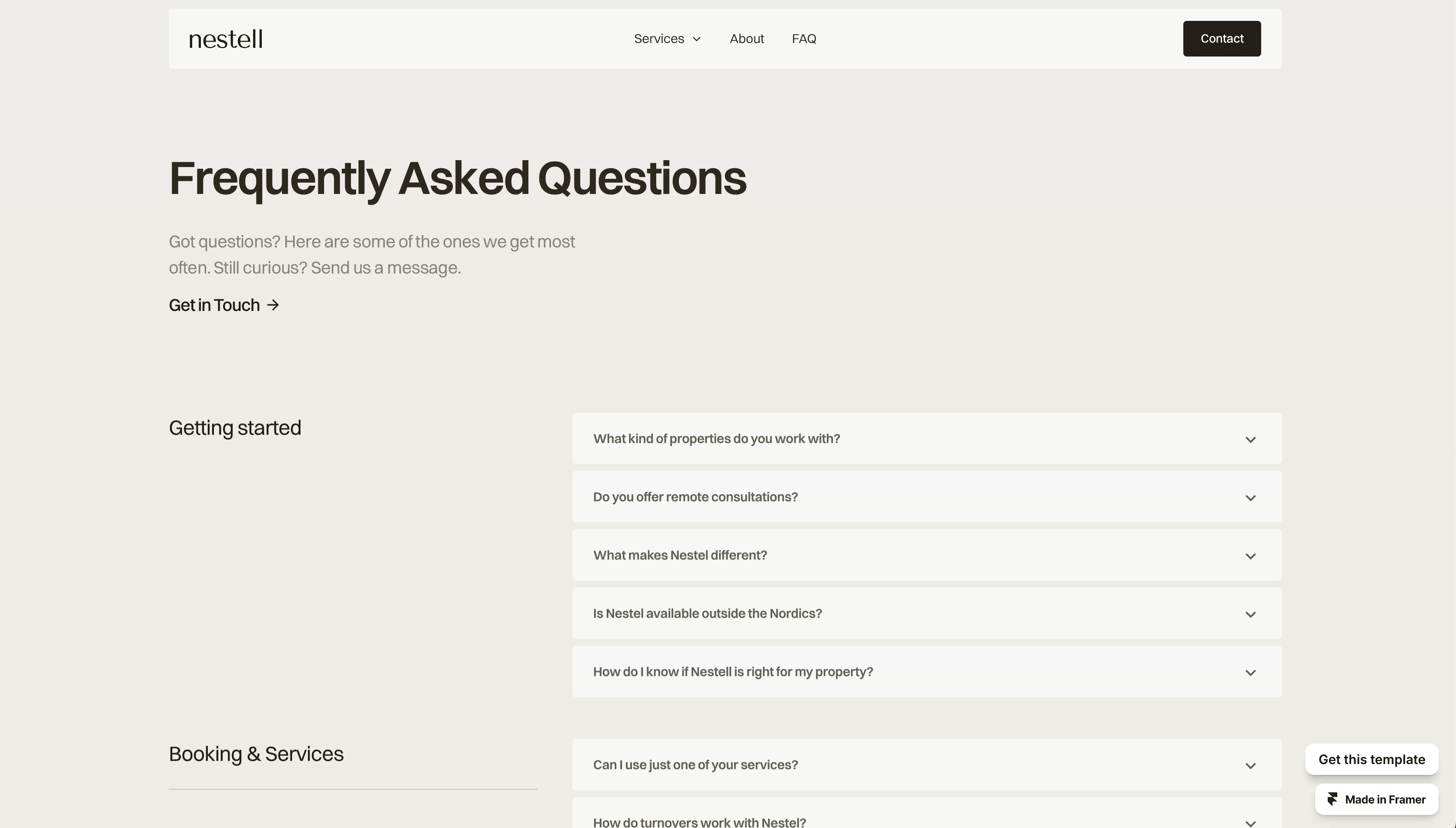
Task: Expand 'Do you offer remote consultations?' question
Action: (x=695, y=497)
